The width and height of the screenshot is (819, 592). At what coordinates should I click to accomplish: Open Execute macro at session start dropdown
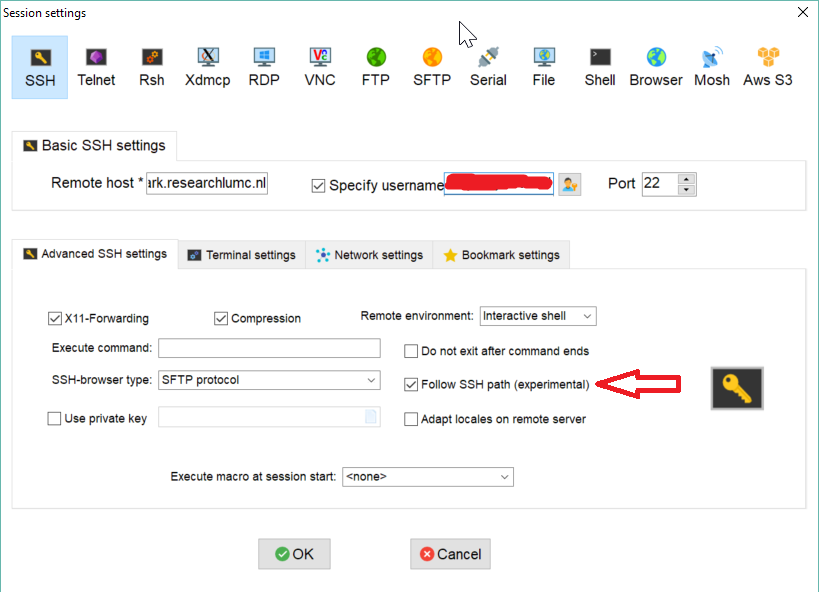pos(427,477)
